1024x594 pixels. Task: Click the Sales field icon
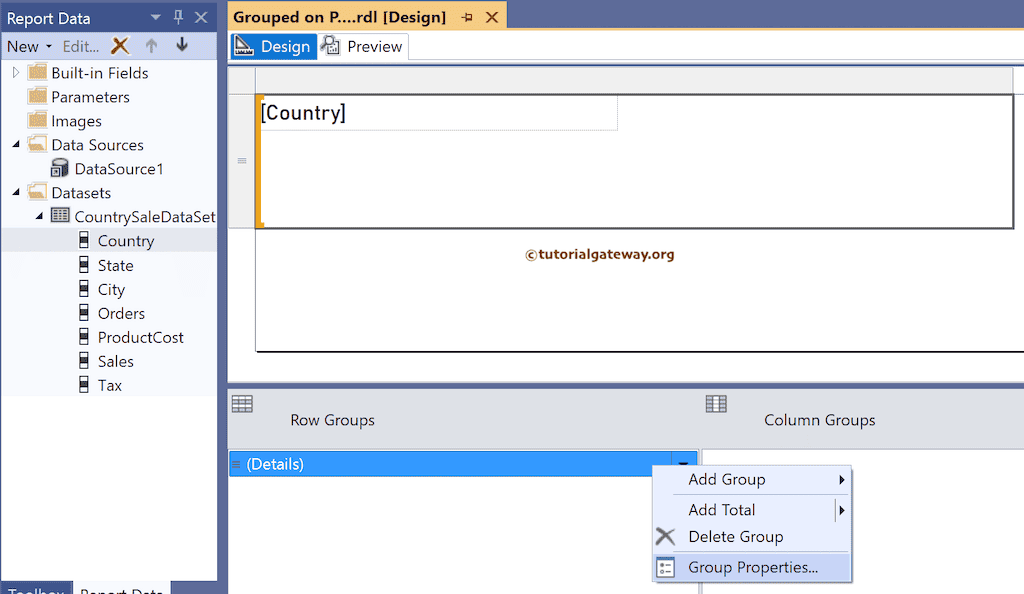point(84,360)
